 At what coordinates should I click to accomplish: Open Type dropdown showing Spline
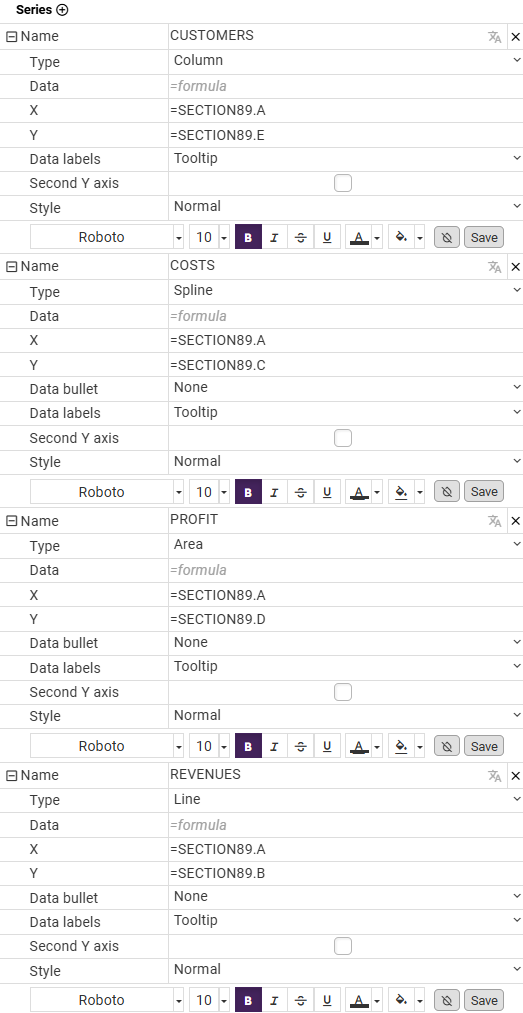tap(346, 291)
